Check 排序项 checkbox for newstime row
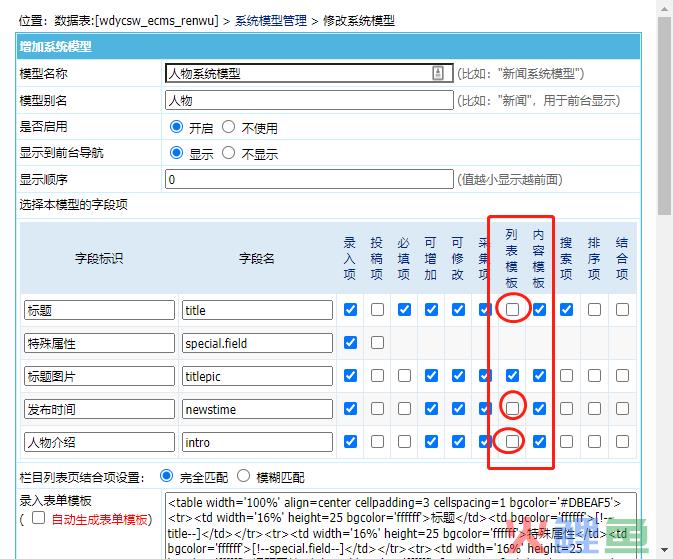This screenshot has height=559, width=673. 594,408
